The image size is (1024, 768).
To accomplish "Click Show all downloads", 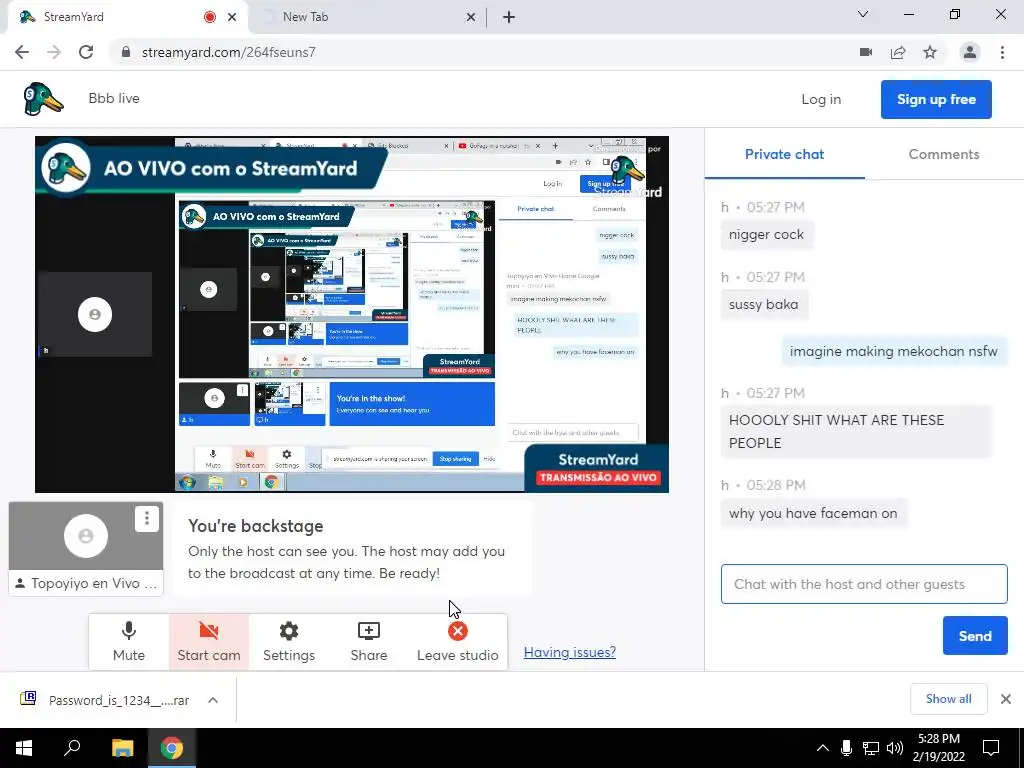I will [x=948, y=699].
